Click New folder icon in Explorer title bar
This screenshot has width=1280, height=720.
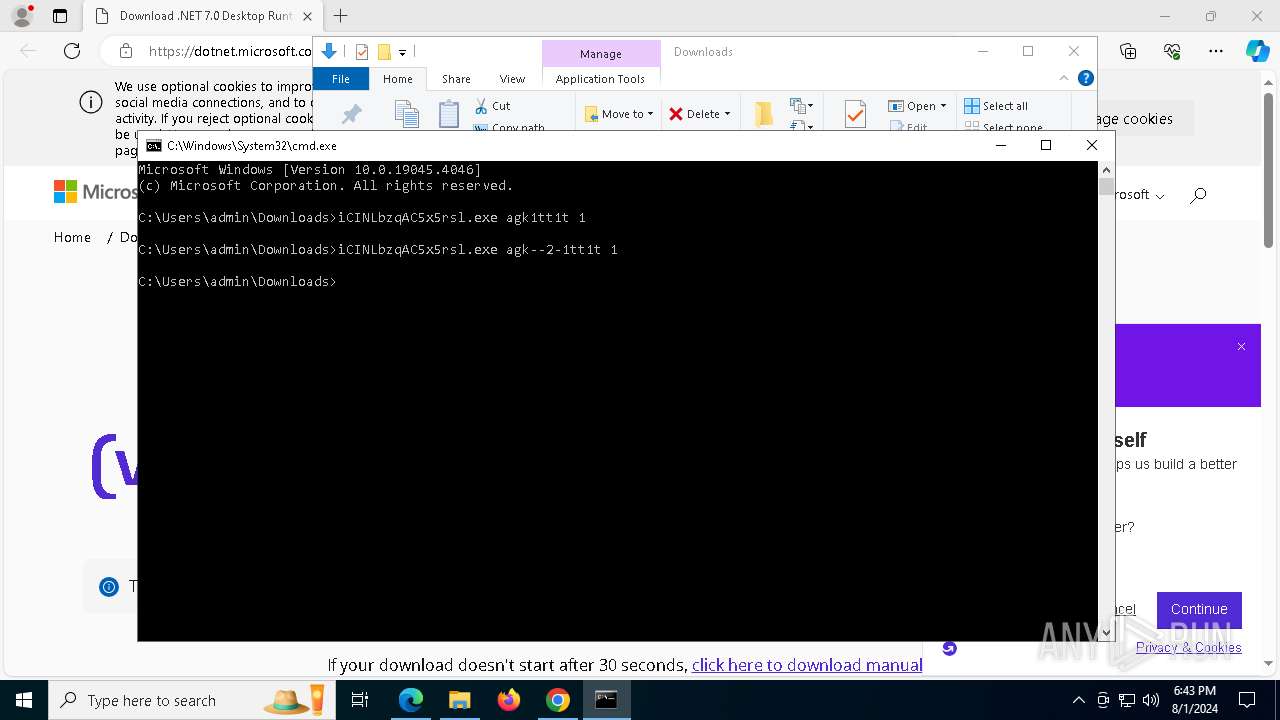[384, 52]
